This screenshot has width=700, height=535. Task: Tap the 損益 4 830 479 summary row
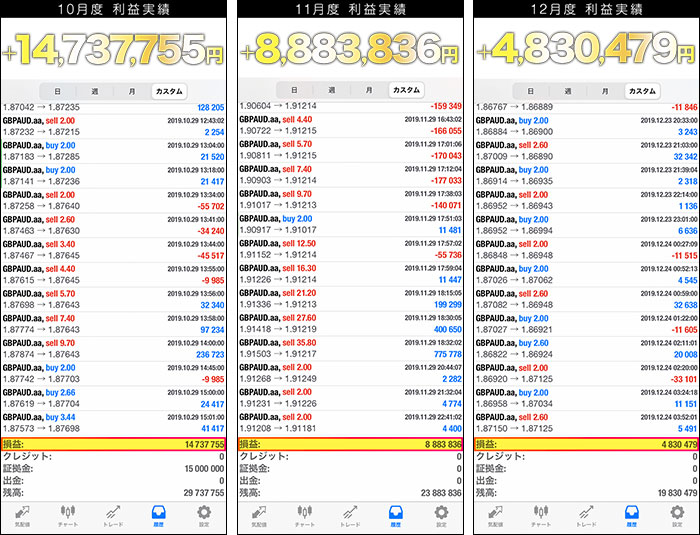pyautogui.click(x=586, y=444)
